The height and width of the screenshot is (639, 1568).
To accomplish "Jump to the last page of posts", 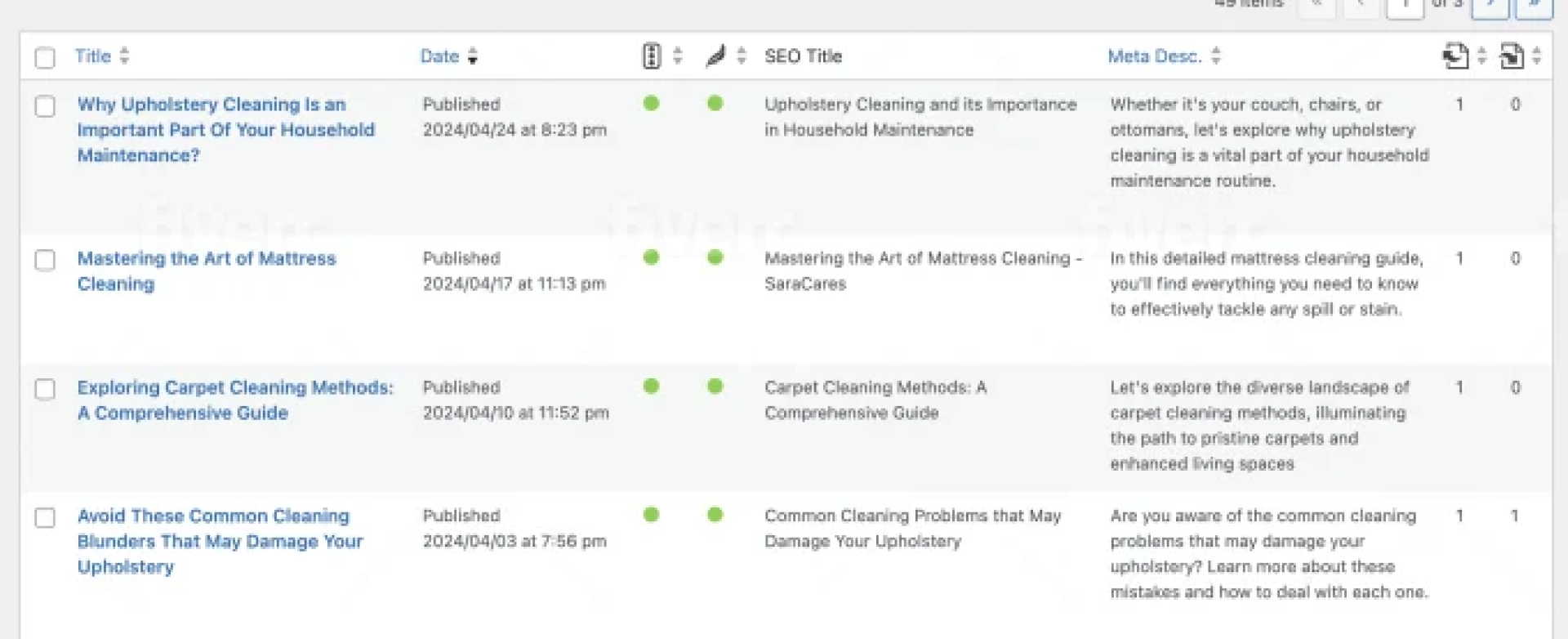I will [1533, 7].
